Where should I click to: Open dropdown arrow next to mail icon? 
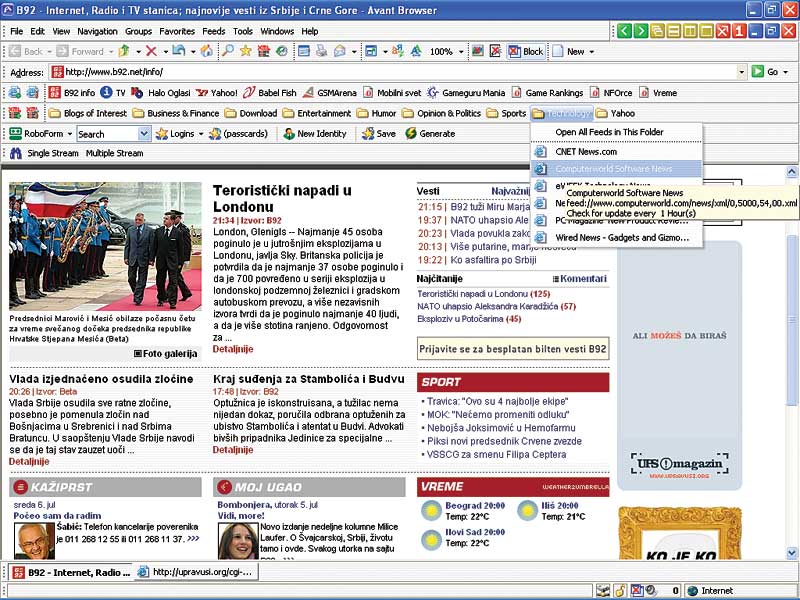coord(354,52)
